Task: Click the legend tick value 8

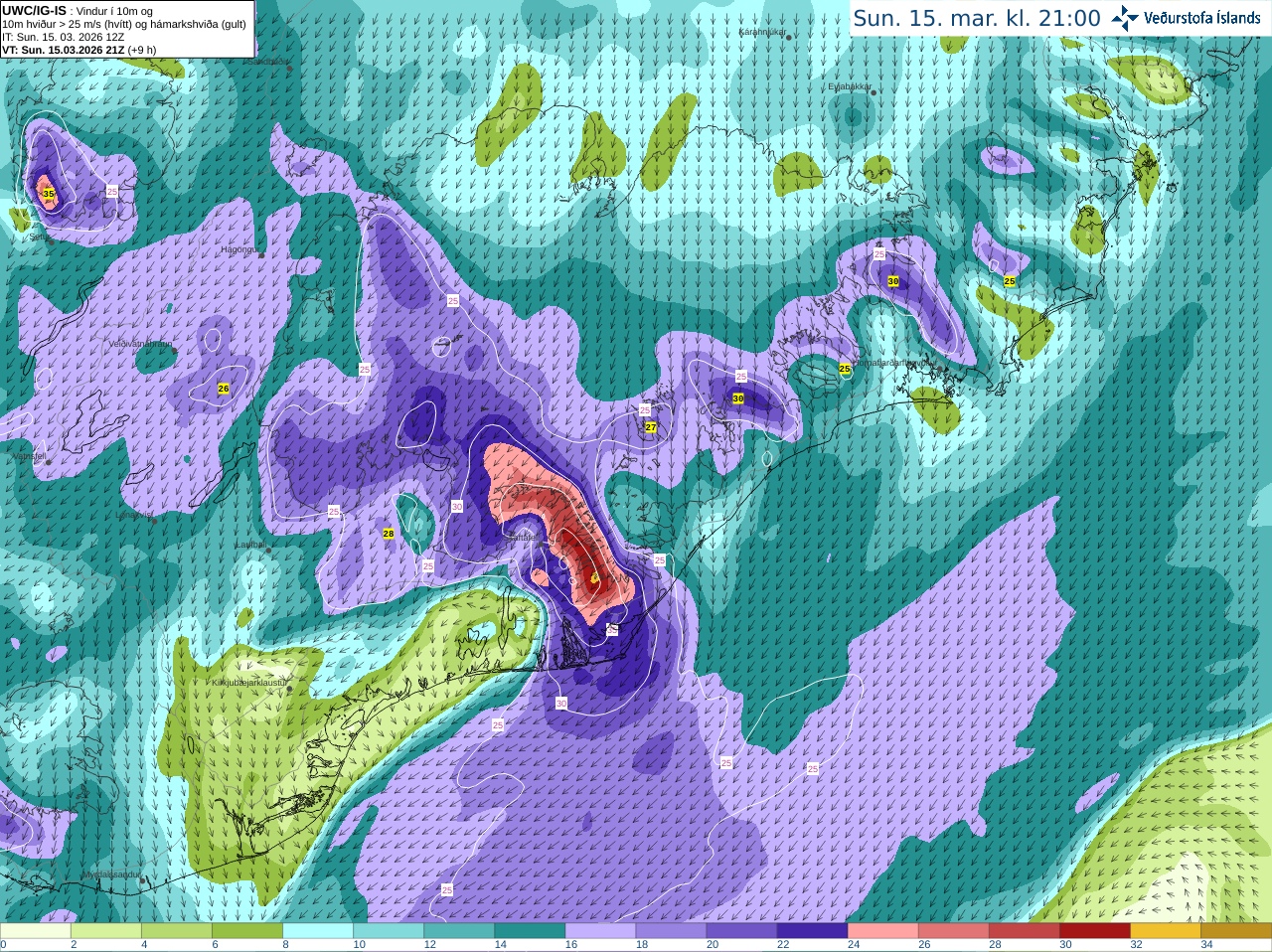Action: coord(285,945)
